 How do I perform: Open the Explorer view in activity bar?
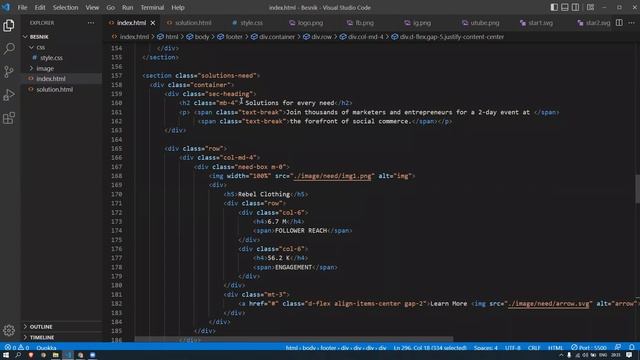pos(9,25)
